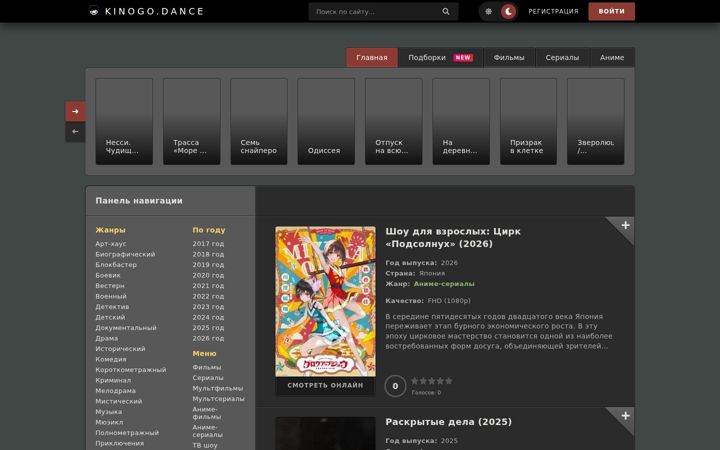The image size is (720, 450).
Task: Click the KINOGO.DANCE logo icon
Action: pyautogui.click(x=94, y=11)
